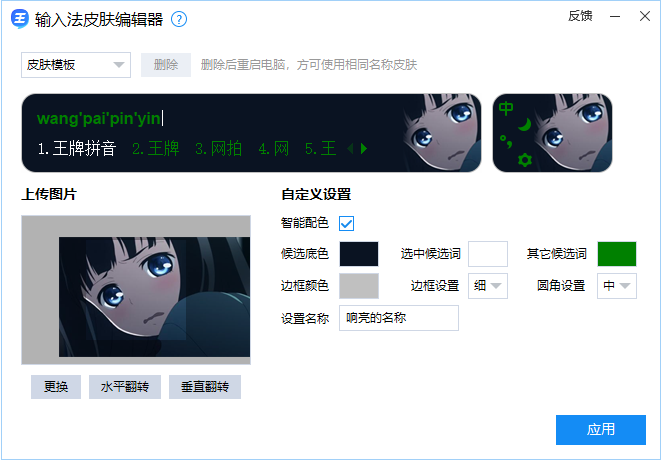The width and height of the screenshot is (661, 460).
Task: Click the 垂直翻转 button
Action: tap(205, 387)
